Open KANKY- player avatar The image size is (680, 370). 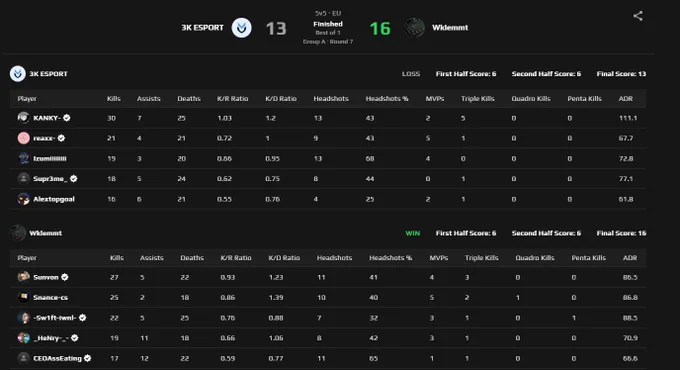pos(23,118)
